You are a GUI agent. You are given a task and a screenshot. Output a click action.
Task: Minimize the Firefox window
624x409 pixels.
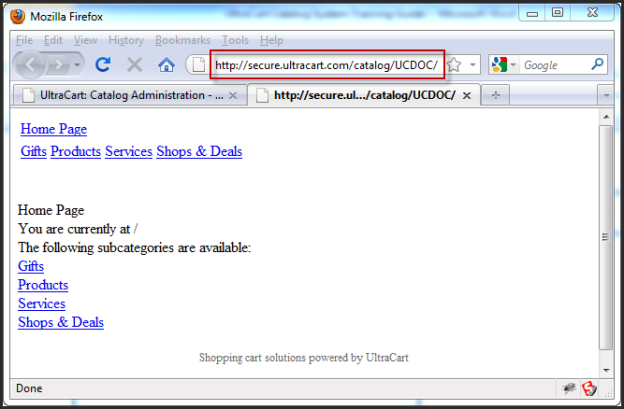coord(532,14)
